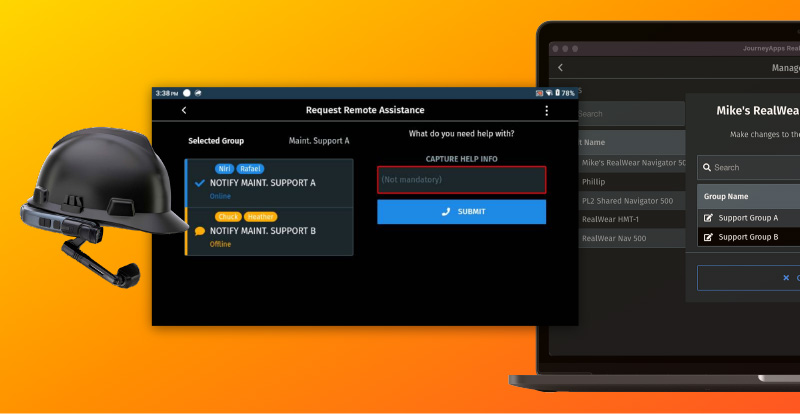Click the search field in Mike's RealWear dialog

pyautogui.click(x=748, y=167)
